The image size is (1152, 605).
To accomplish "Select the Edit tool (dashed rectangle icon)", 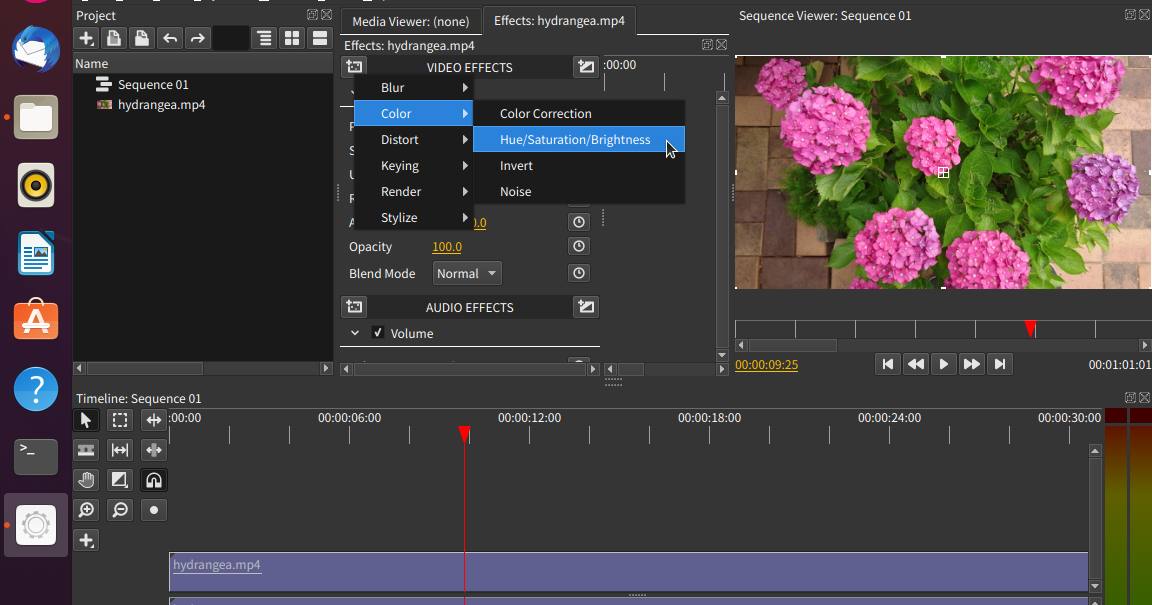I will point(119,420).
